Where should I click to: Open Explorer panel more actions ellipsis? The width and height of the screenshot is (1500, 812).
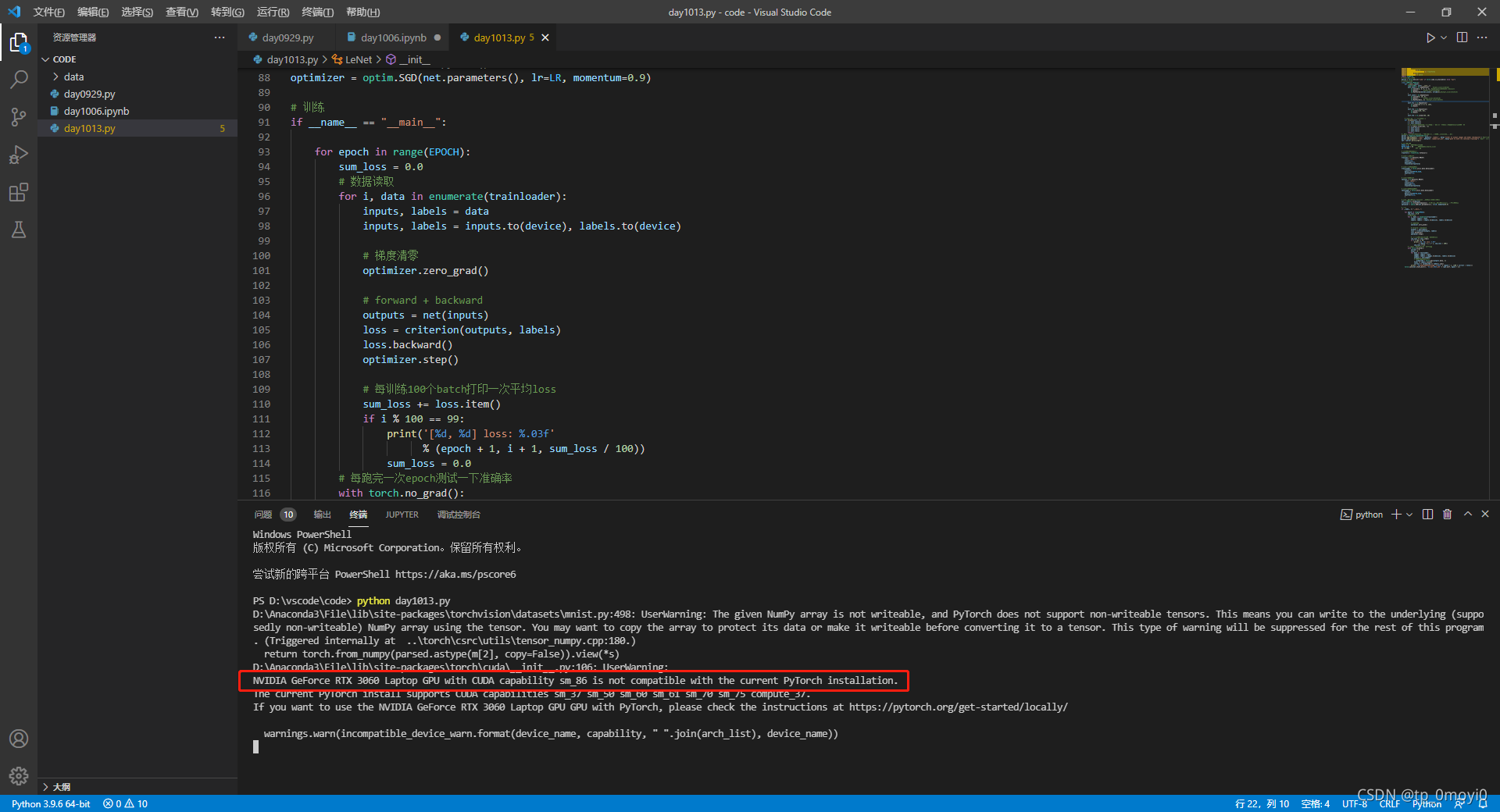pos(220,37)
